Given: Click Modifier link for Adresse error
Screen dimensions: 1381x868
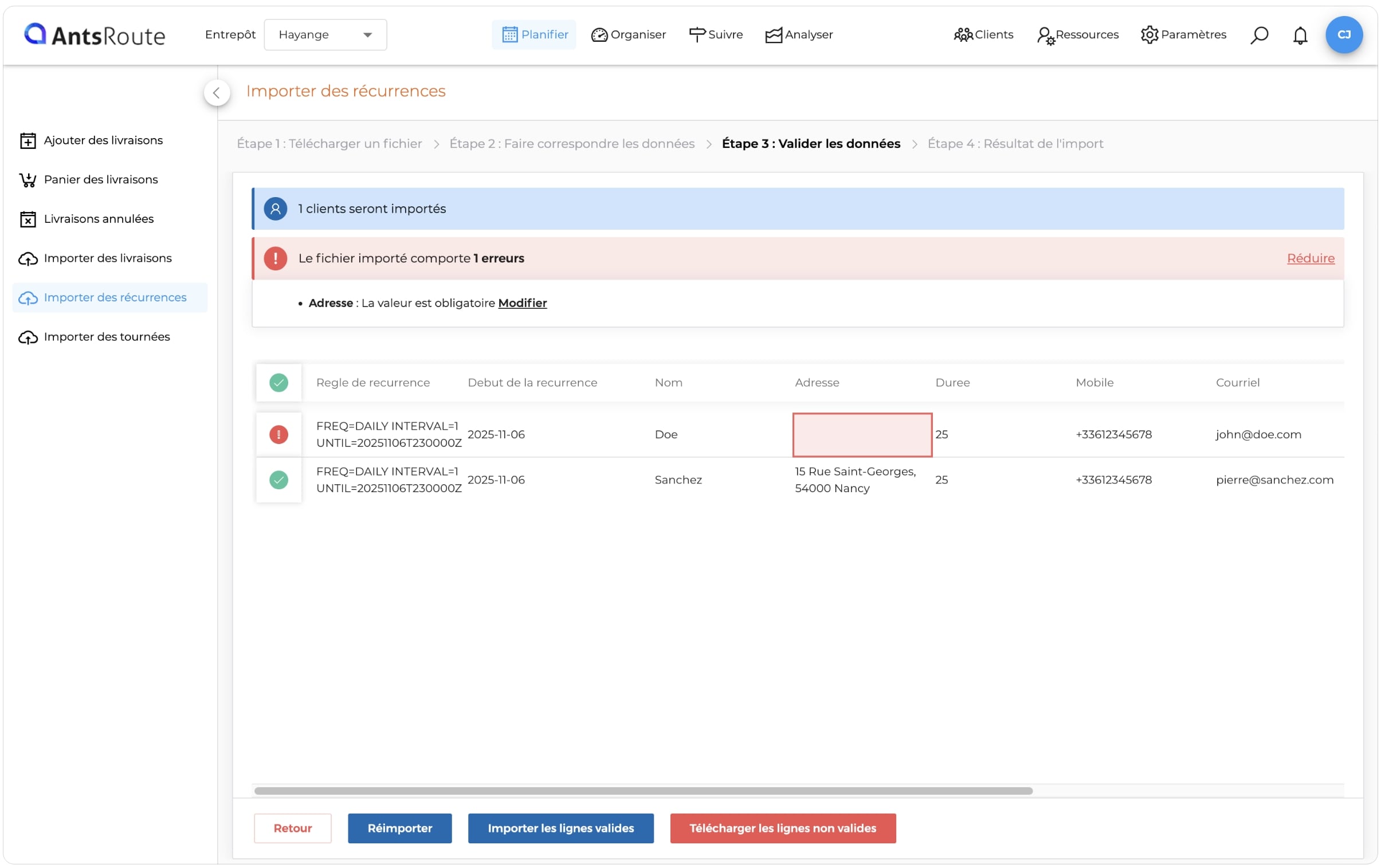Looking at the screenshot, I should point(523,303).
